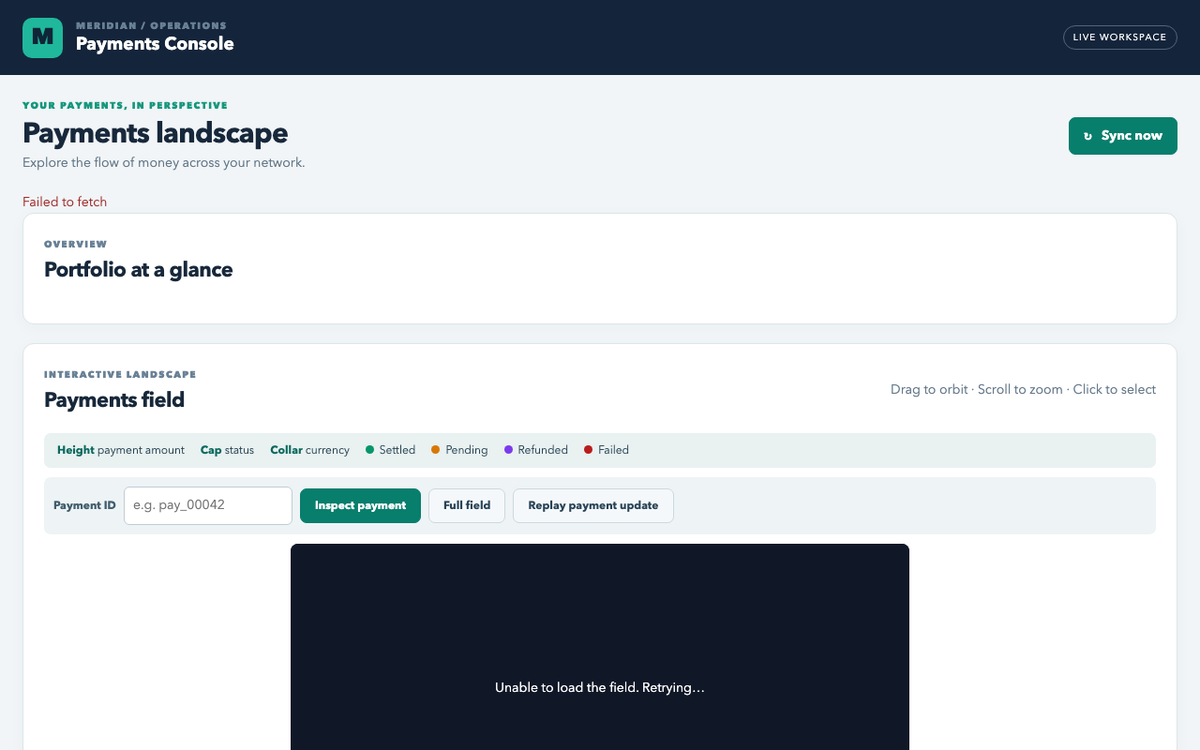The width and height of the screenshot is (1200, 750).
Task: Click the "Collar currency" legend text
Action: (310, 450)
